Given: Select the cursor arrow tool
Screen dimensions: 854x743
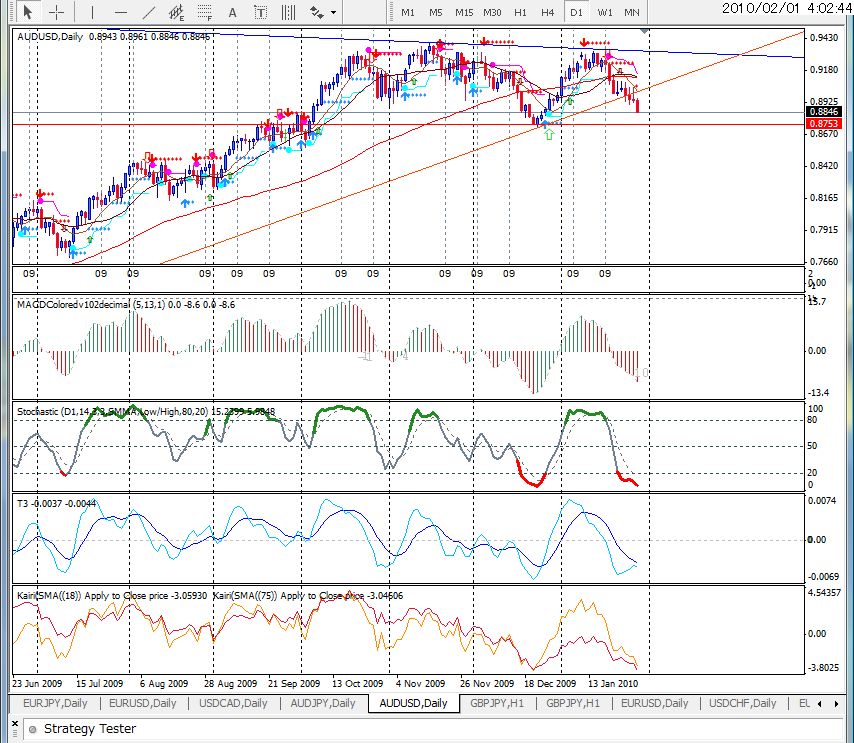Looking at the screenshot, I should [x=28, y=11].
